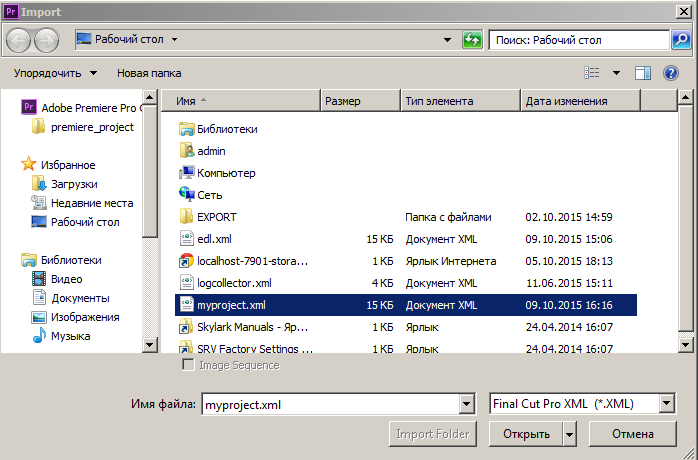Toggle the preview pane icon
The width and height of the screenshot is (698, 460).
click(x=643, y=73)
